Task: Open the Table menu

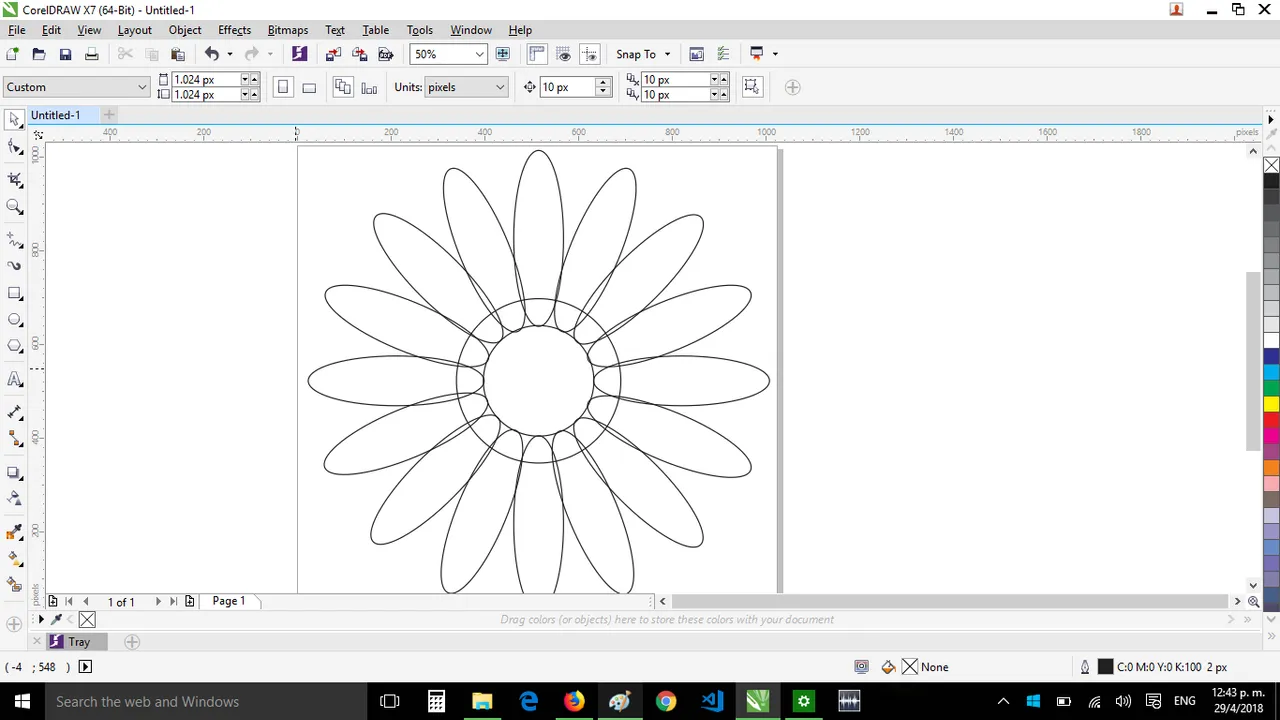Action: pyautogui.click(x=375, y=30)
